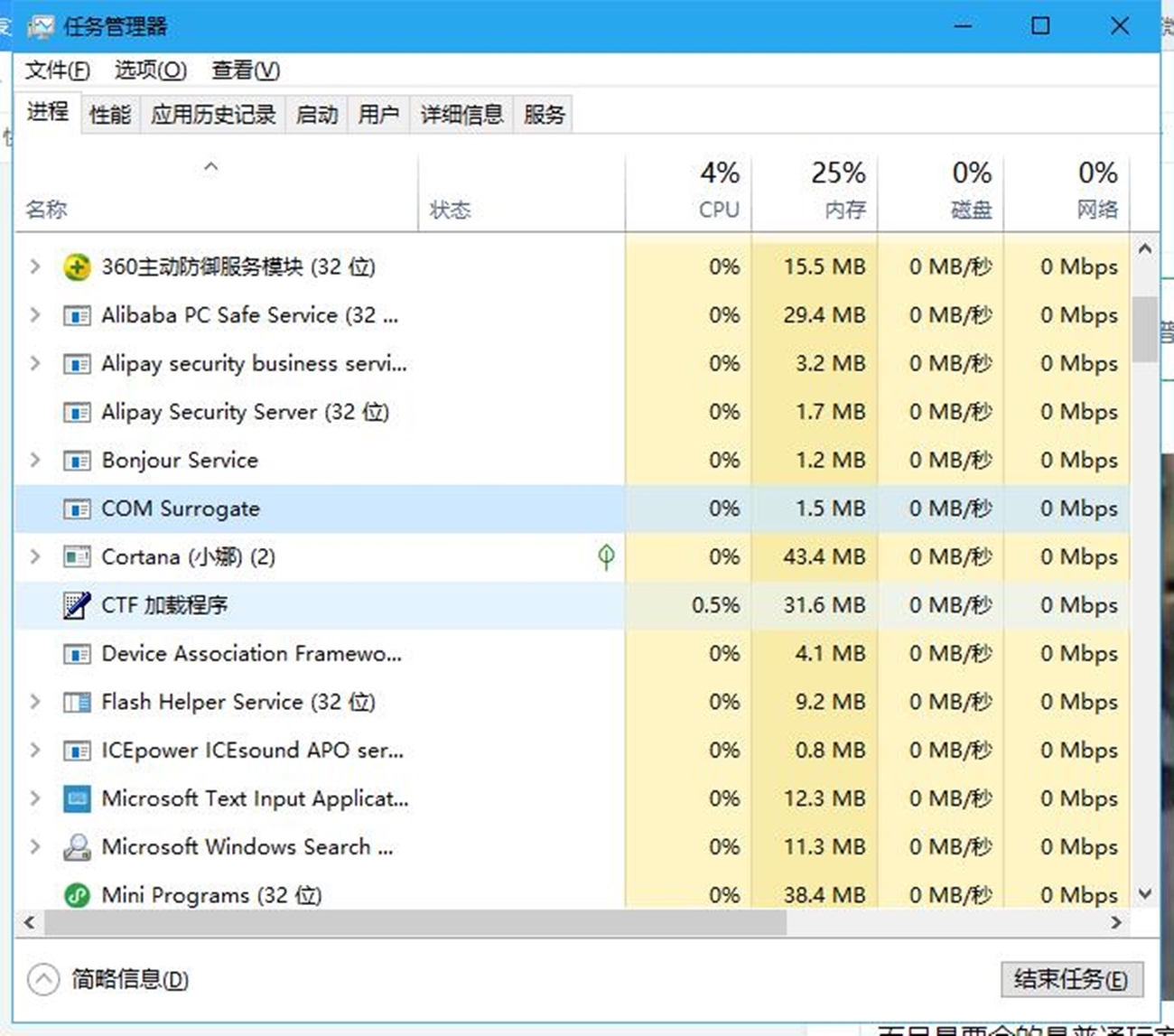Switch to the 性能 tab

tap(109, 114)
